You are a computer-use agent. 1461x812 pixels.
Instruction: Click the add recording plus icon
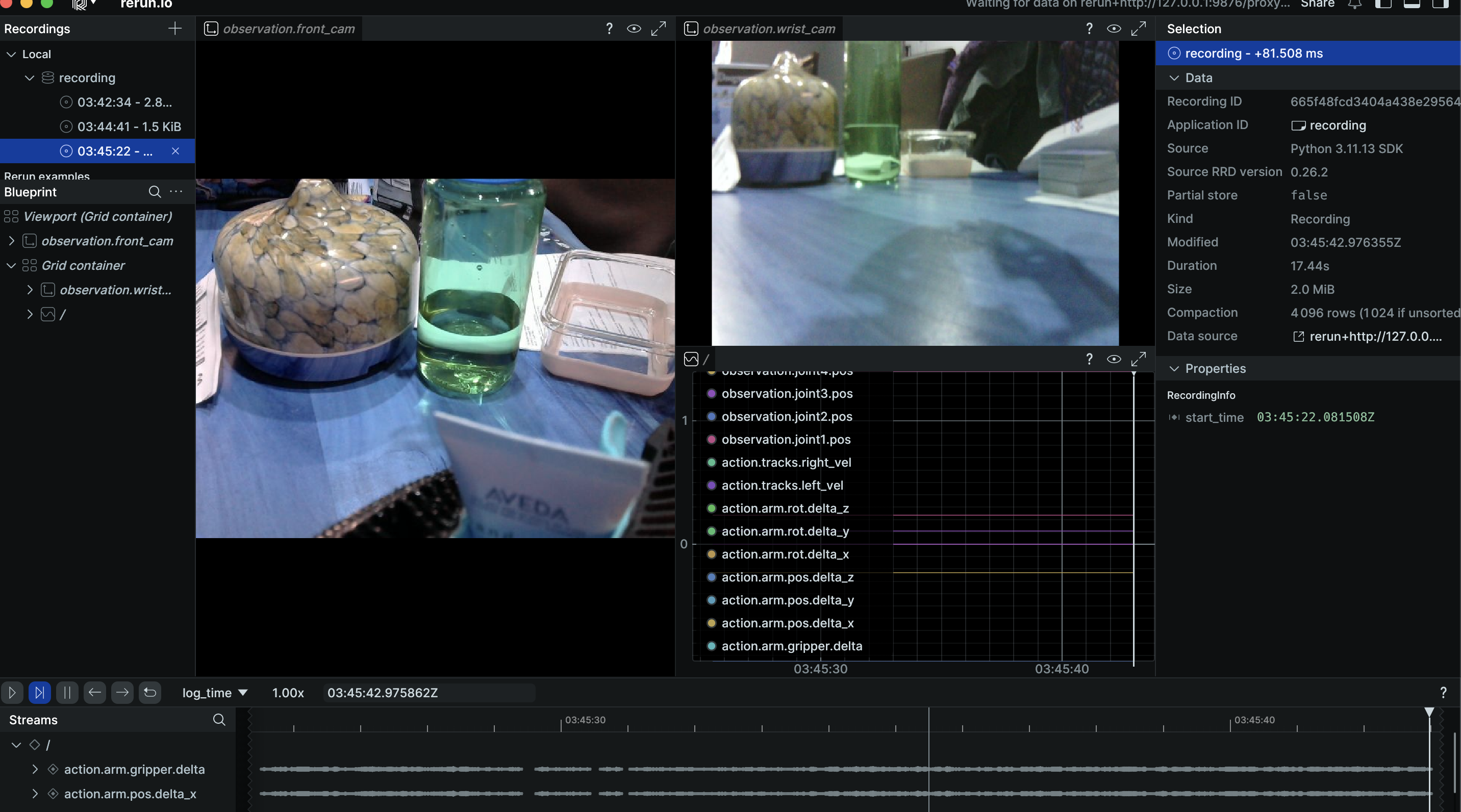[174, 29]
